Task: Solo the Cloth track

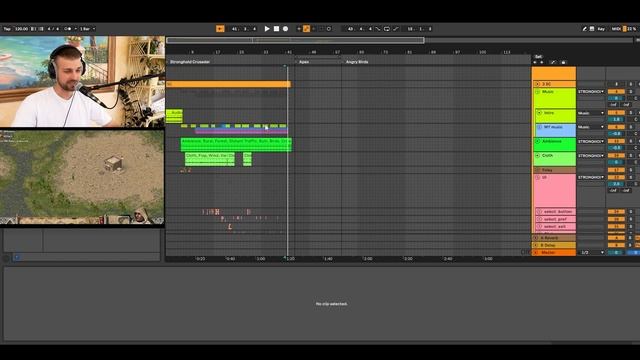Action: (631, 156)
